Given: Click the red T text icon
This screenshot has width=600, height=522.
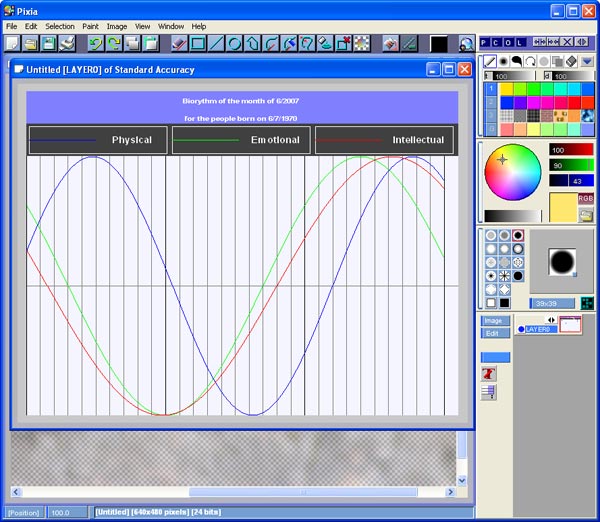Looking at the screenshot, I should click(489, 373).
